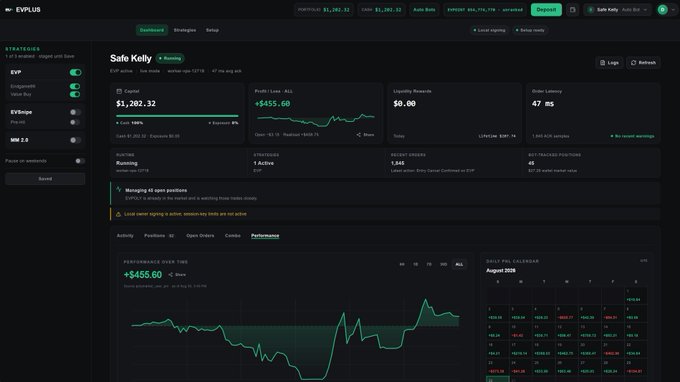Click the EVPLUS logo icon
The height and width of the screenshot is (382, 680).
click(x=9, y=10)
